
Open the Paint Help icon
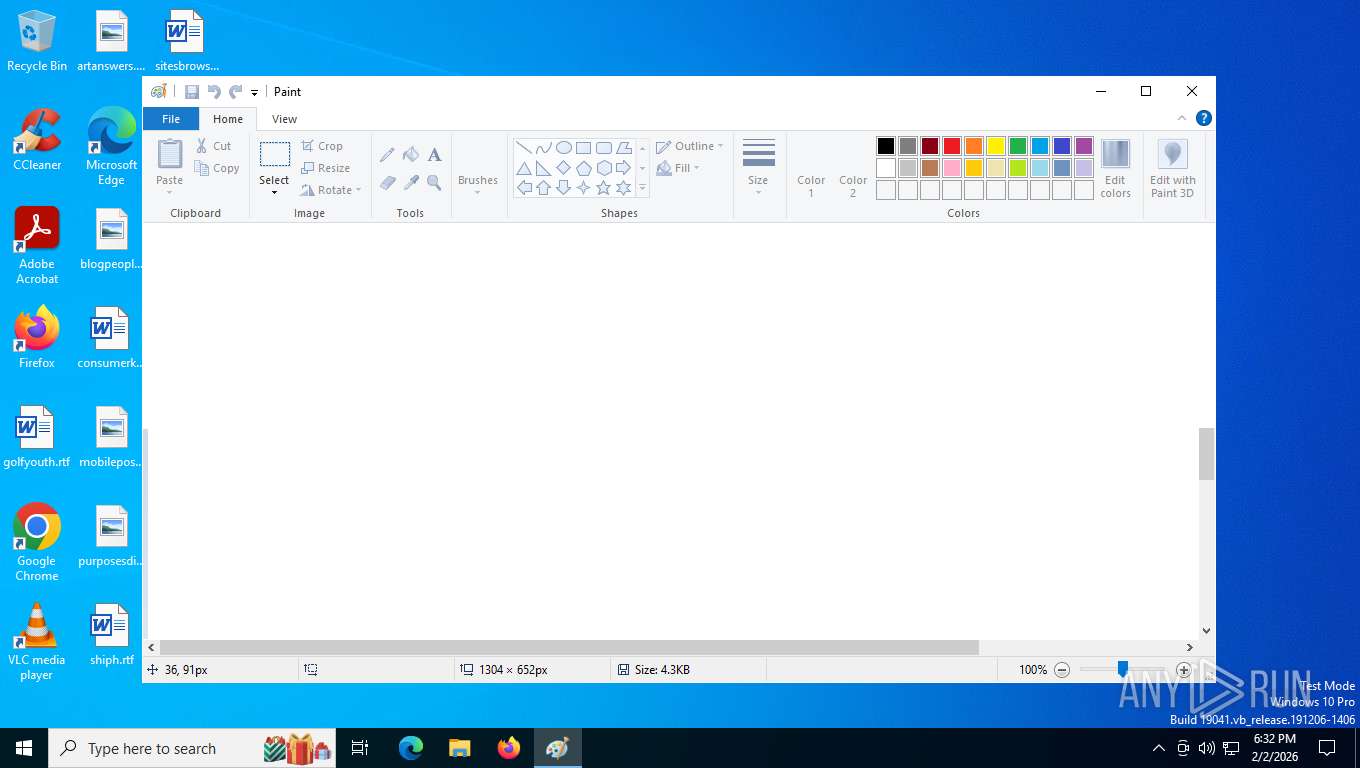(x=1204, y=118)
